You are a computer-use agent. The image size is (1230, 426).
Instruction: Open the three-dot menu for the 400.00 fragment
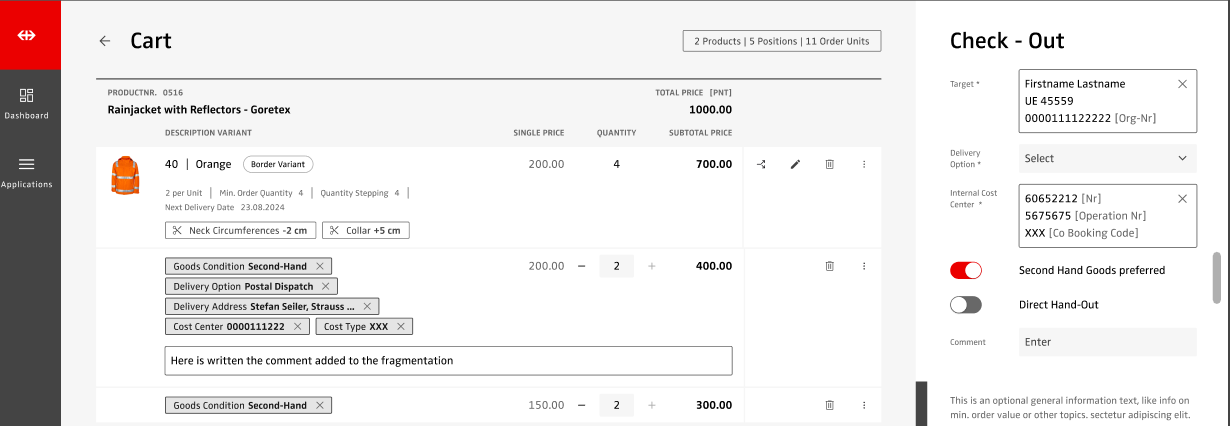click(x=864, y=266)
